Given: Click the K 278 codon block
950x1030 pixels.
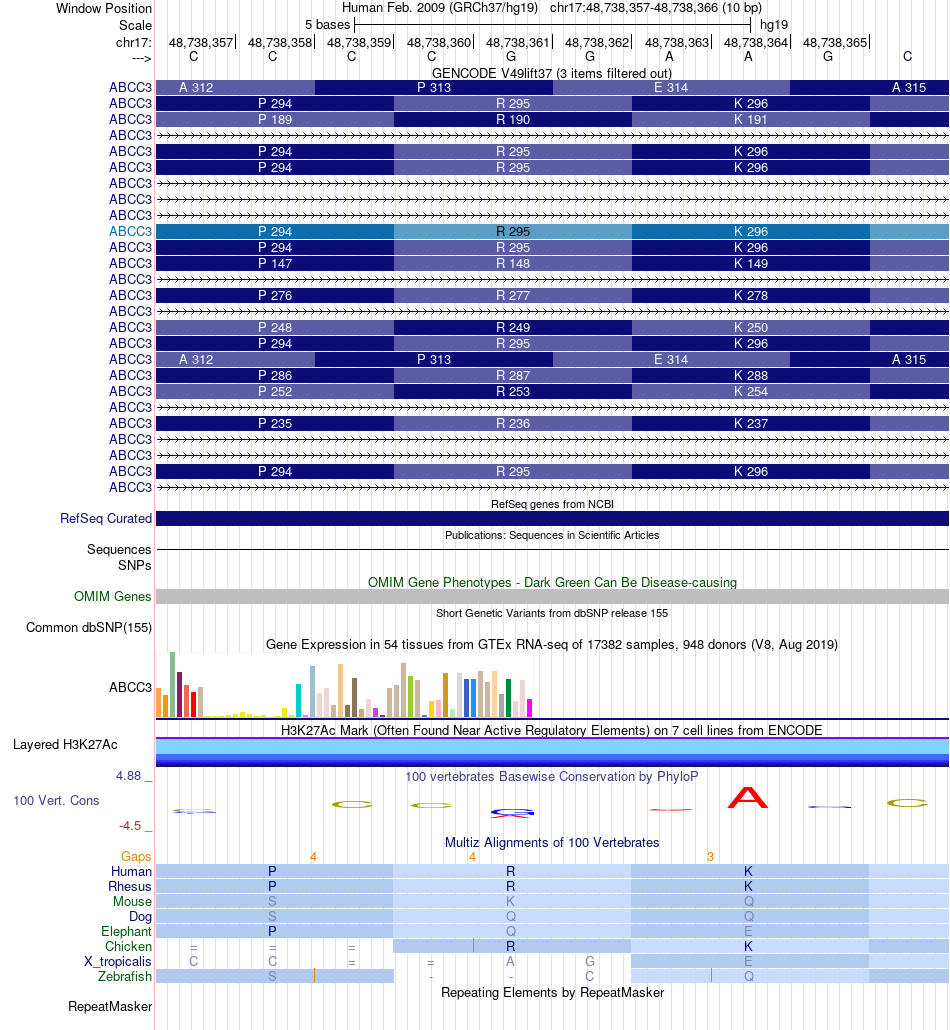Looking at the screenshot, I should (750, 296).
